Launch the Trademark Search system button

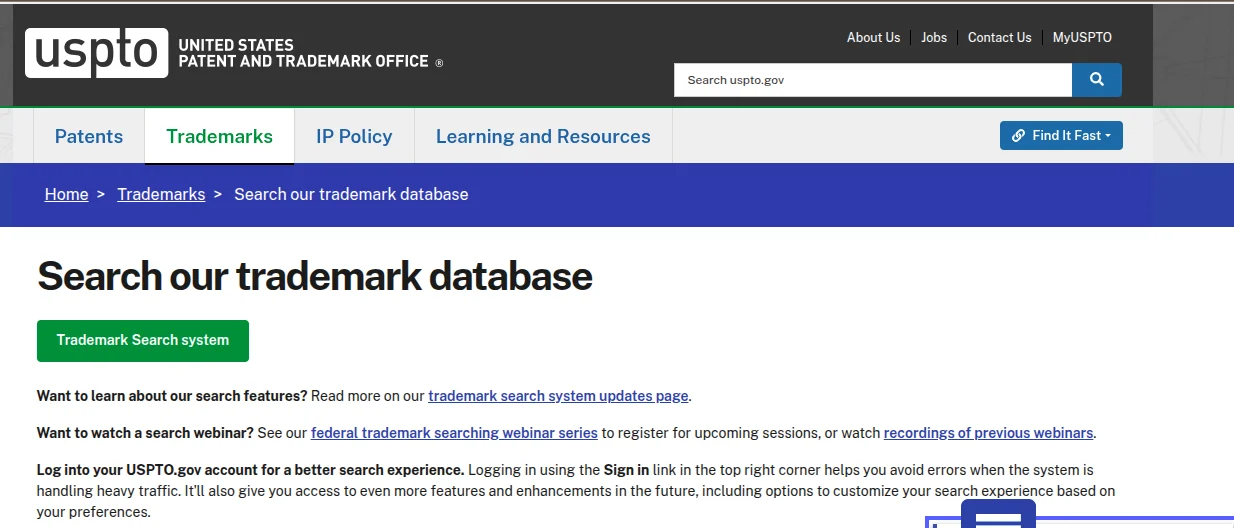tap(143, 341)
